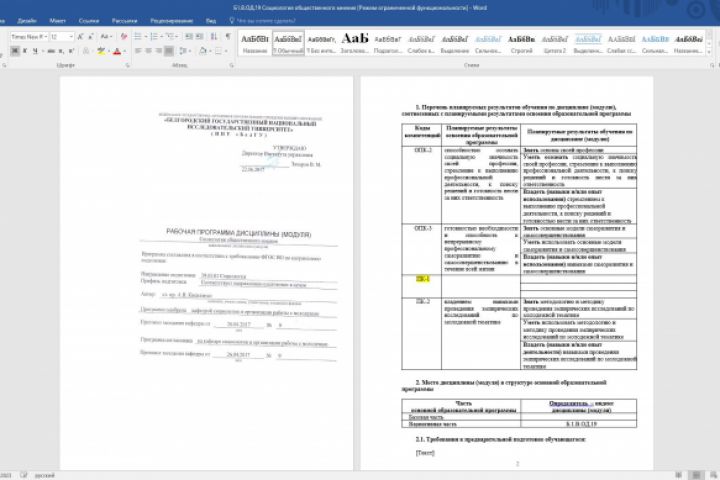Toggle bold formatting
The height and width of the screenshot is (480, 720).
click(x=15, y=51)
